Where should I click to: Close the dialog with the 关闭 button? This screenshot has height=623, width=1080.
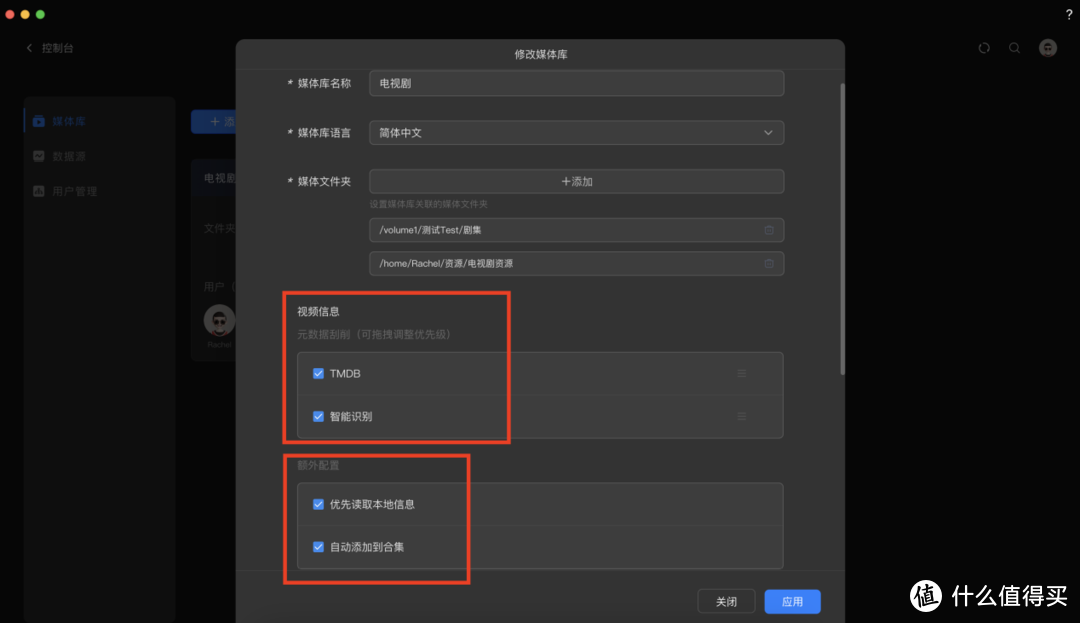point(726,601)
